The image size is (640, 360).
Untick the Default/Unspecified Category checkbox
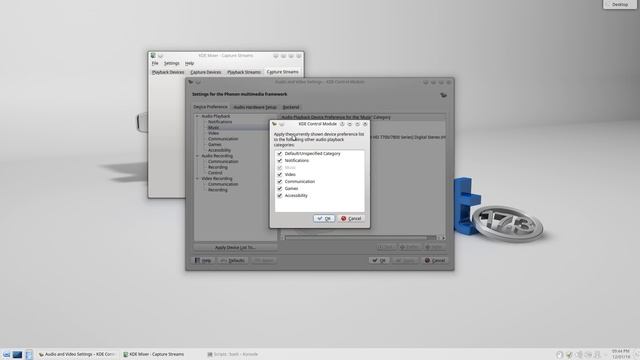point(280,154)
